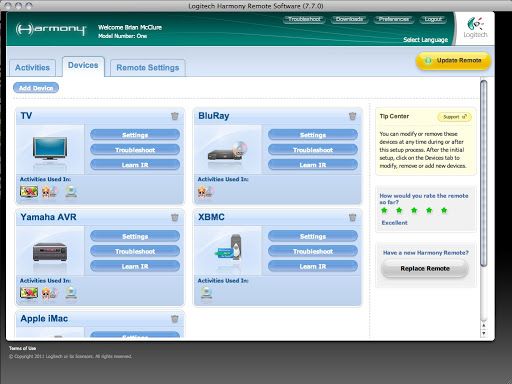Click the vertical scrollbar thumb
The width and height of the screenshot is (512, 384).
pyautogui.click(x=484, y=173)
